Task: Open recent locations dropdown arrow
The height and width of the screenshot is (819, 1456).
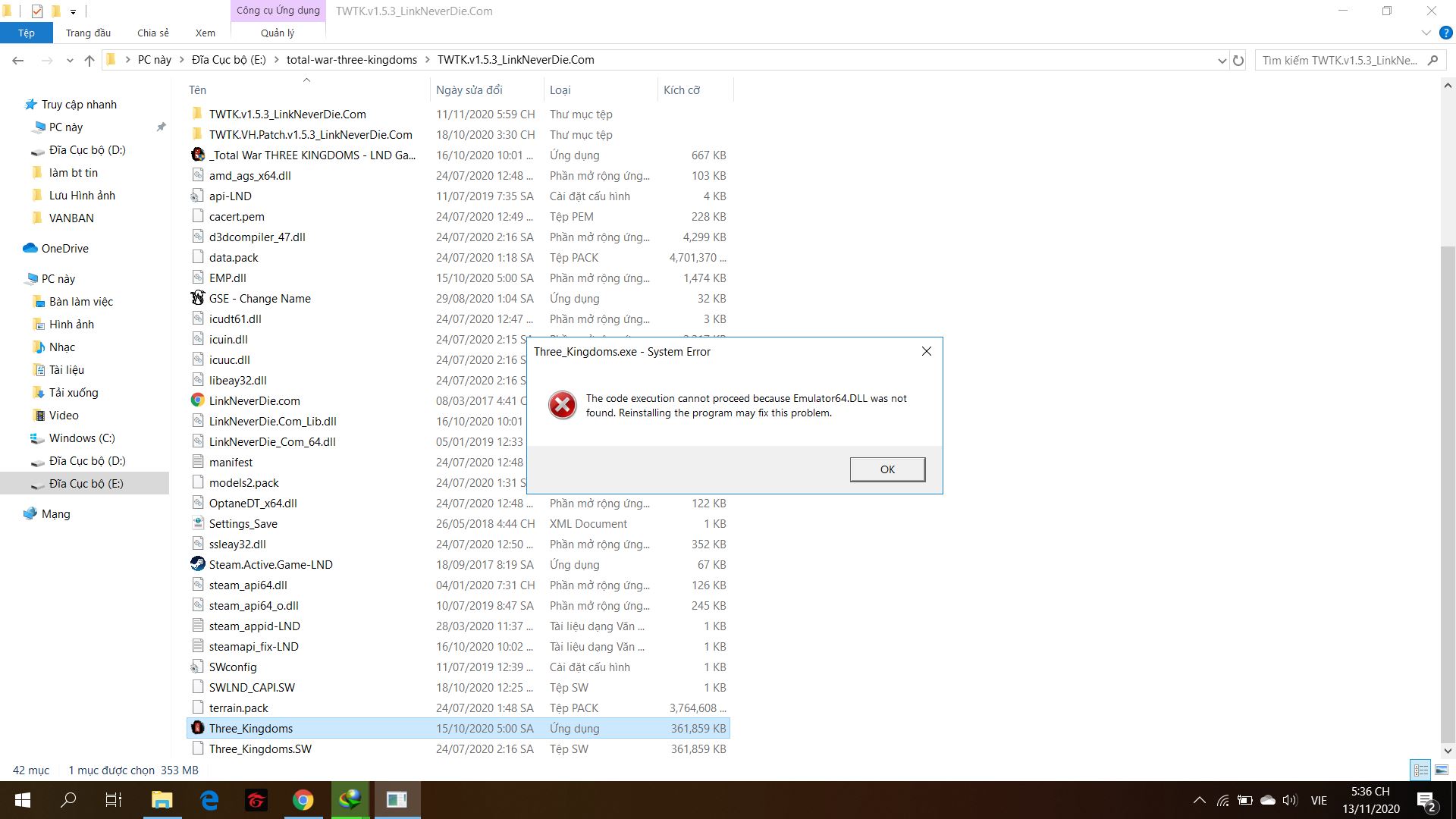Action: pos(70,60)
